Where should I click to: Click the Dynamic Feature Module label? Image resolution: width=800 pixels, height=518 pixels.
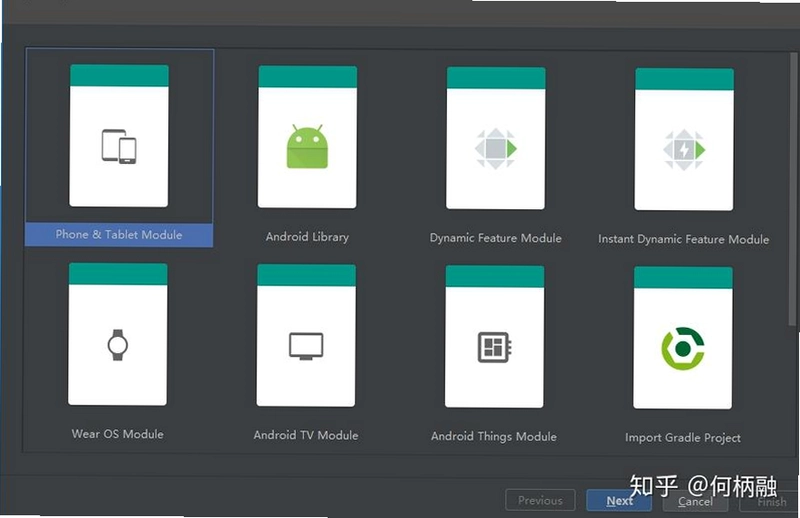point(495,238)
